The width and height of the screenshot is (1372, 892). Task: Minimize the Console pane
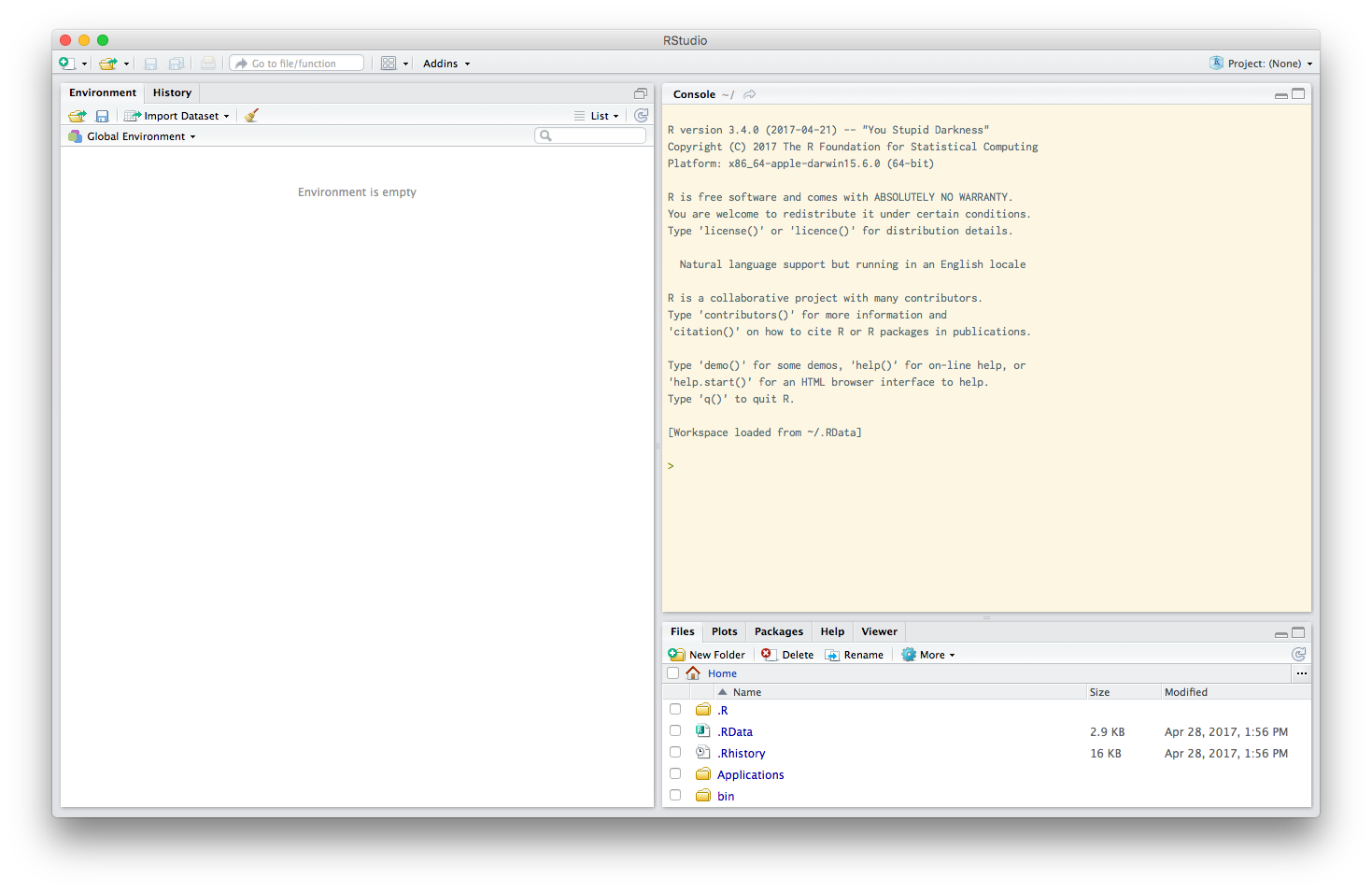[x=1281, y=94]
